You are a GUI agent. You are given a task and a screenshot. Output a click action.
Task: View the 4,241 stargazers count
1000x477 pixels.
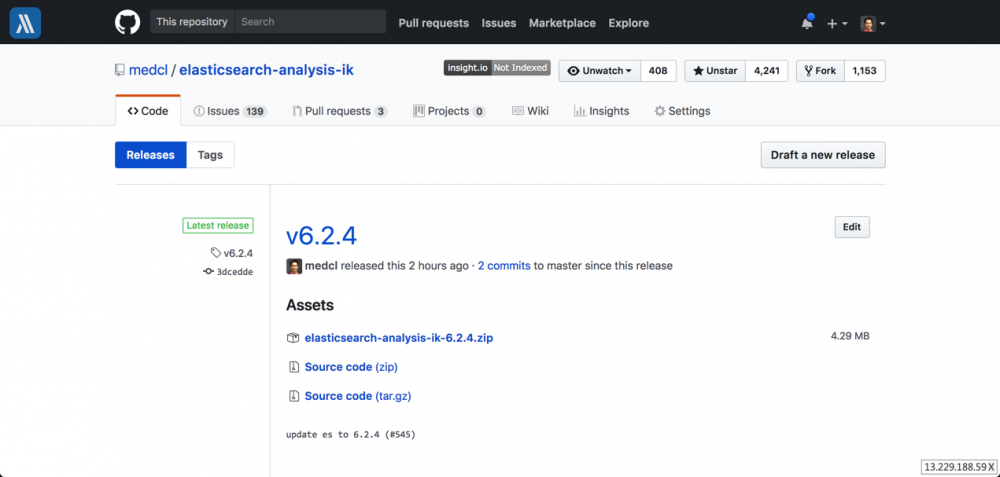point(767,71)
